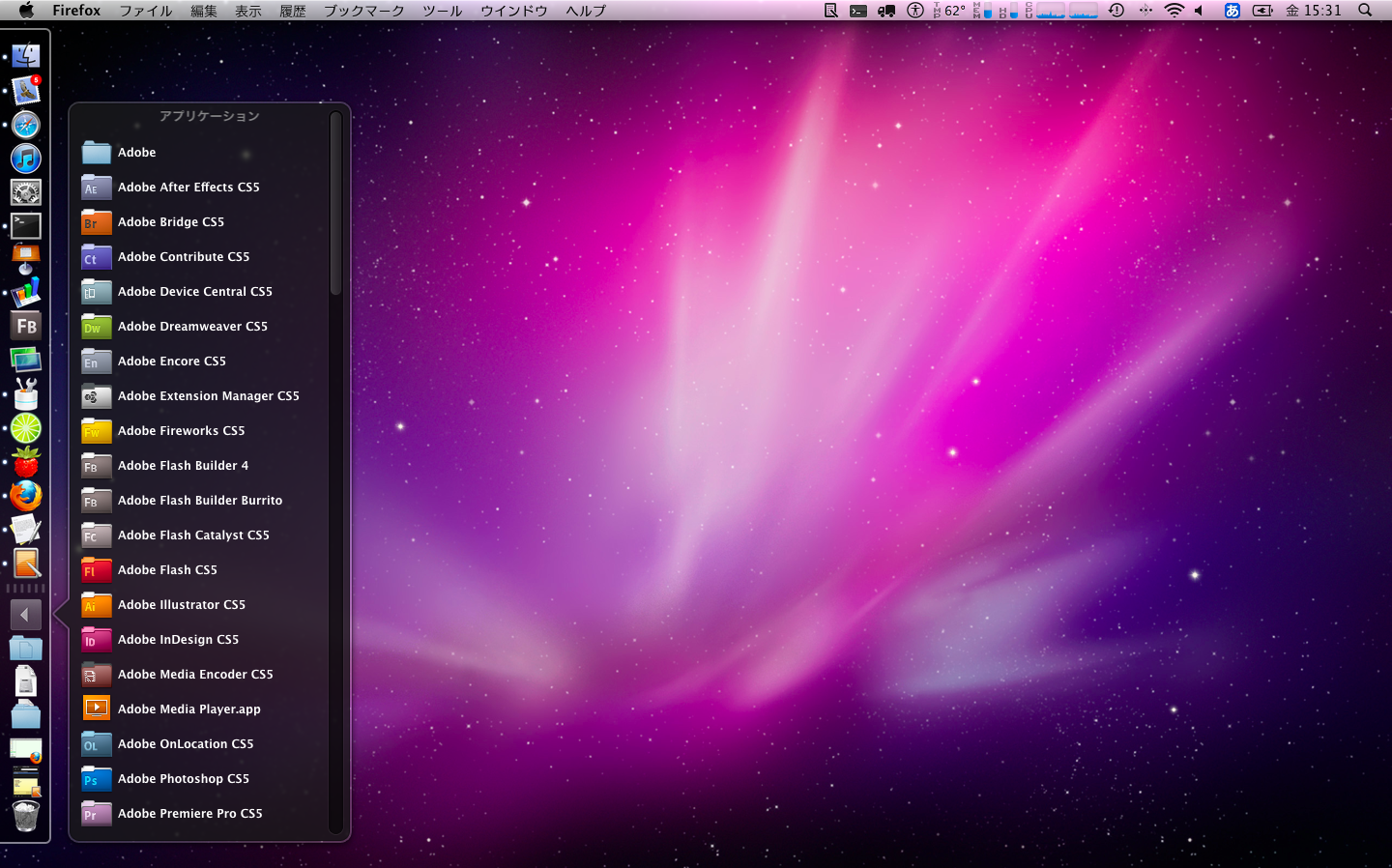Open the Wi-Fi status menu
1392x868 pixels.
[x=1174, y=11]
